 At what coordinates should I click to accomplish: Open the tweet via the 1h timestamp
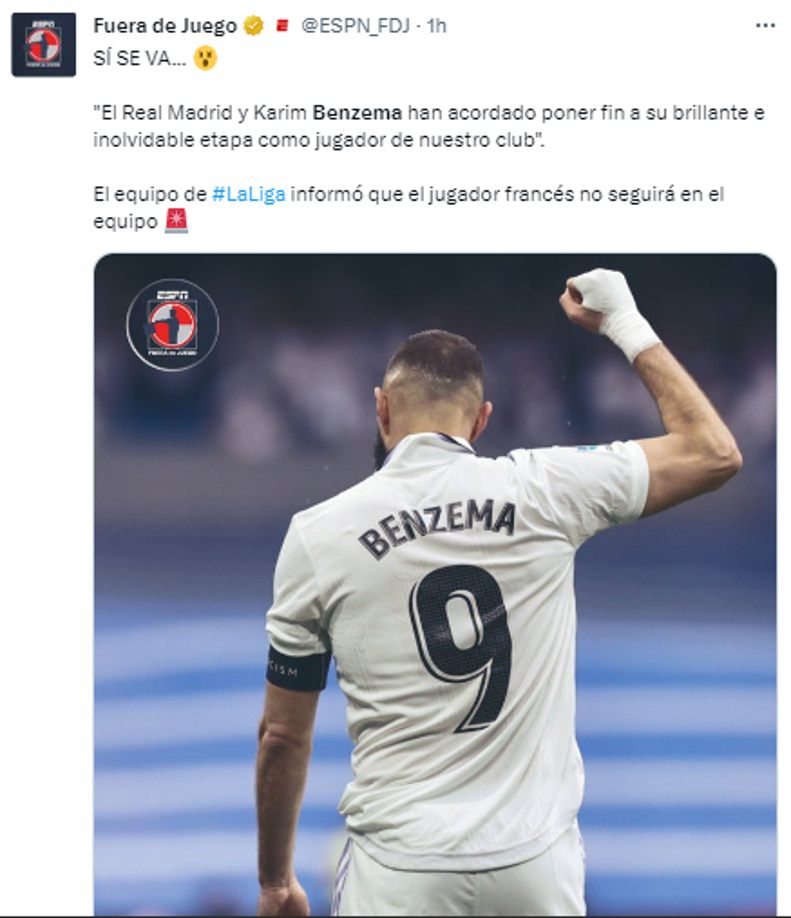436,26
